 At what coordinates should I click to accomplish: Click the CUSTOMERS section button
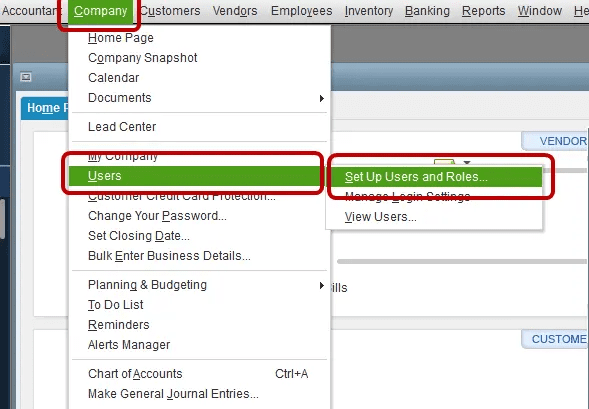click(x=555, y=339)
